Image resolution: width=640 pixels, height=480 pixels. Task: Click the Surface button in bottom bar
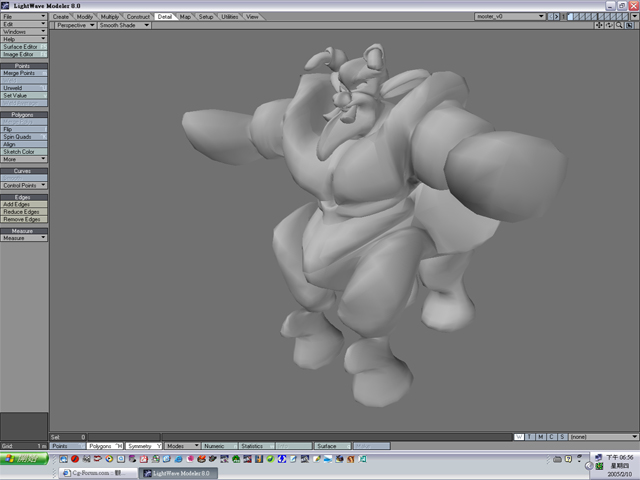332,446
